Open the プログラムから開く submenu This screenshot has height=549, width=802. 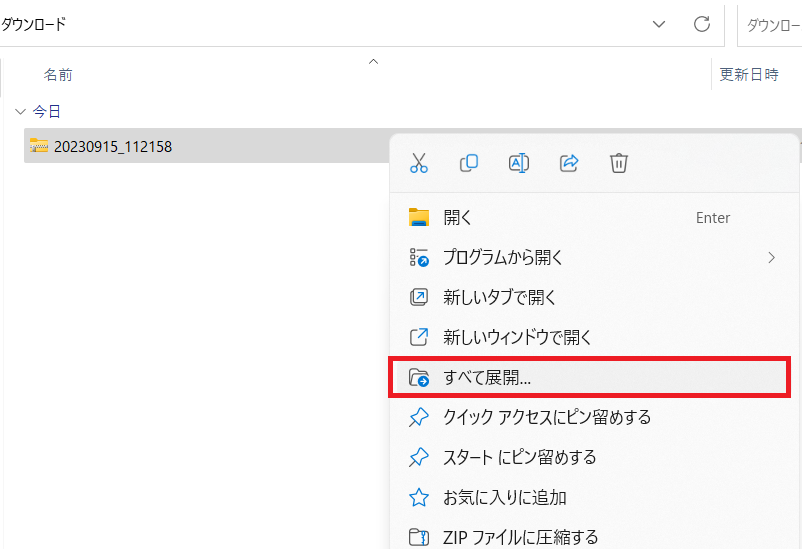(x=593, y=257)
